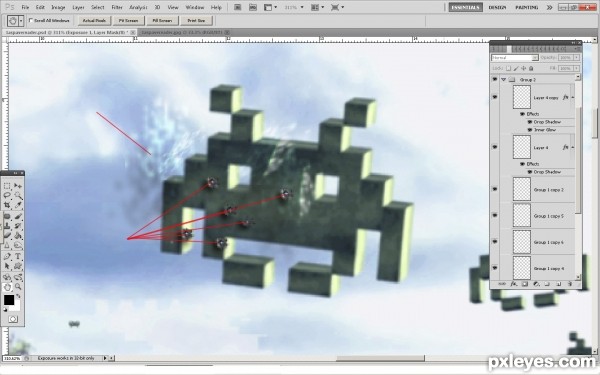The width and height of the screenshot is (600, 375).
Task: Select the History Brush tool
Action: [x=18, y=226]
